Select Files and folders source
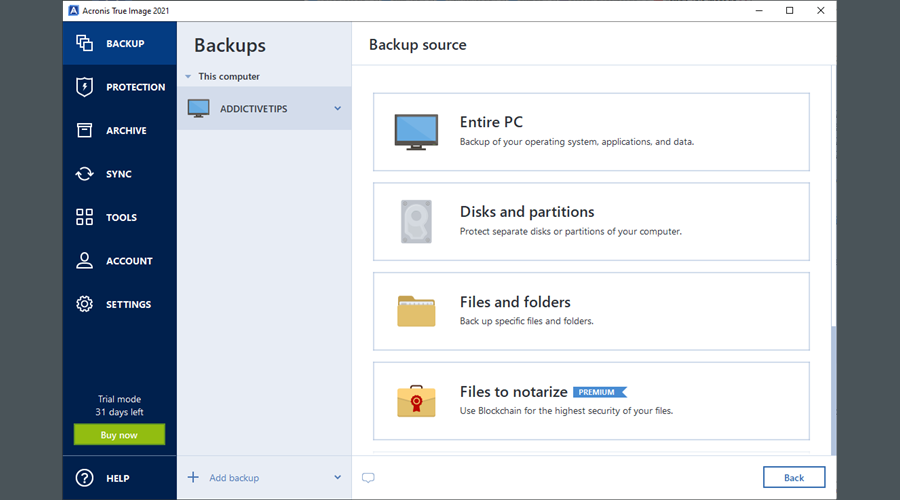900x500 pixels. [591, 311]
